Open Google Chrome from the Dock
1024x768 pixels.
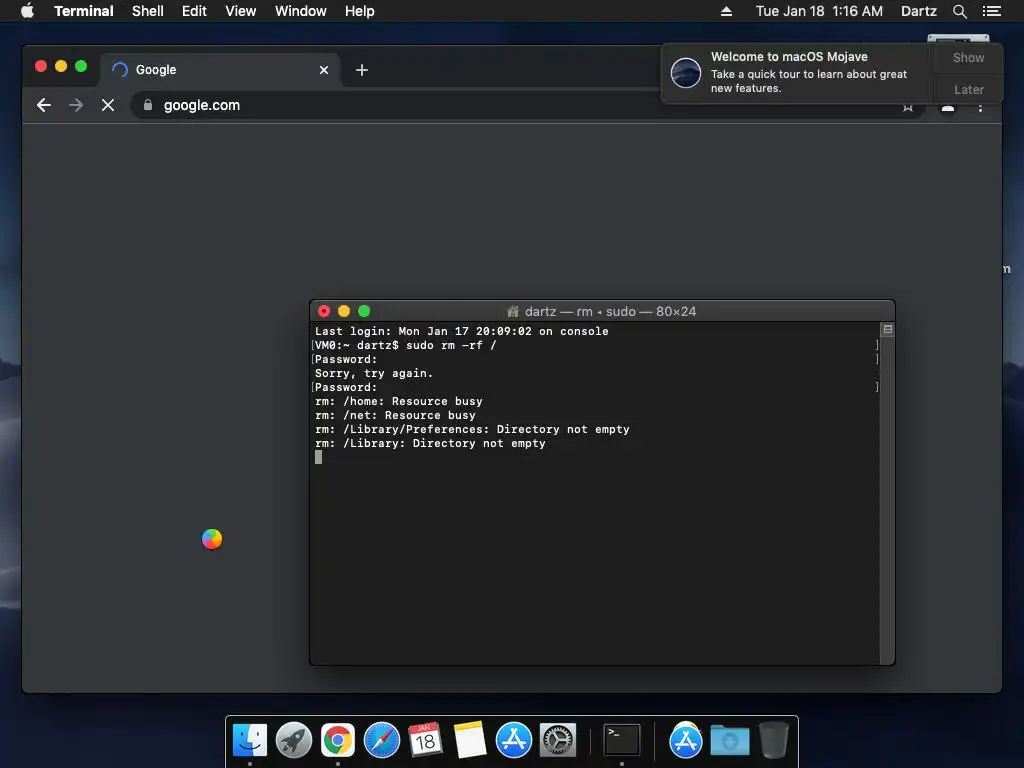pyautogui.click(x=338, y=741)
